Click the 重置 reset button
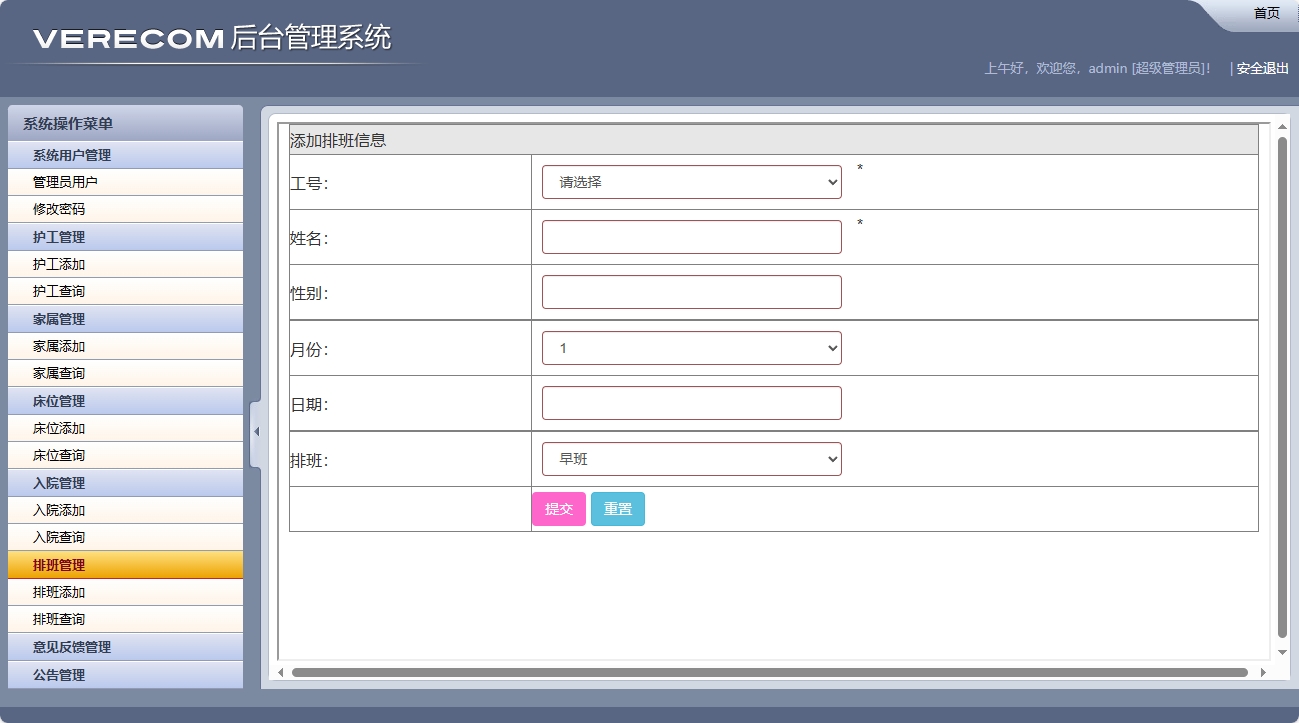Viewport: 1299px width, 723px height. (x=617, y=508)
